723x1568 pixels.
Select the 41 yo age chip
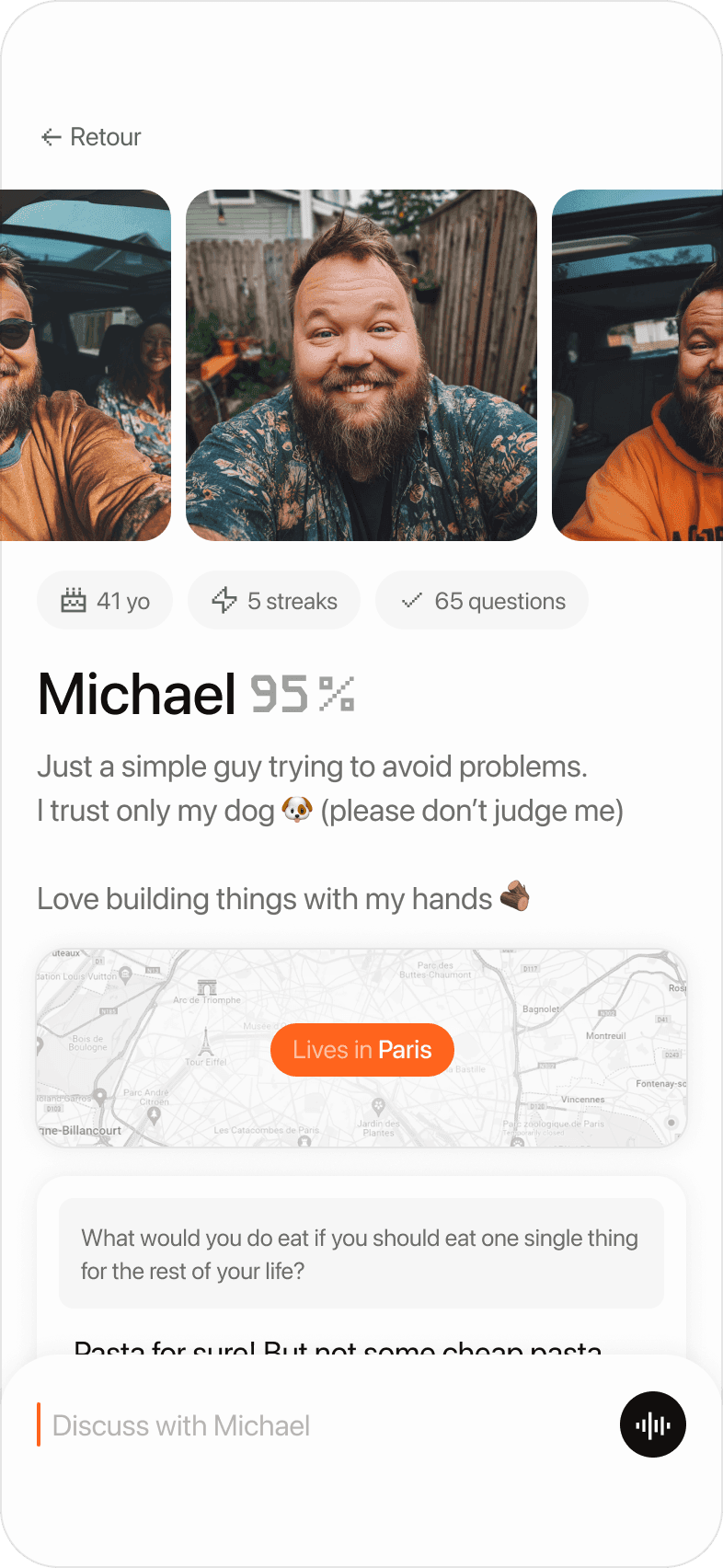pos(105,600)
